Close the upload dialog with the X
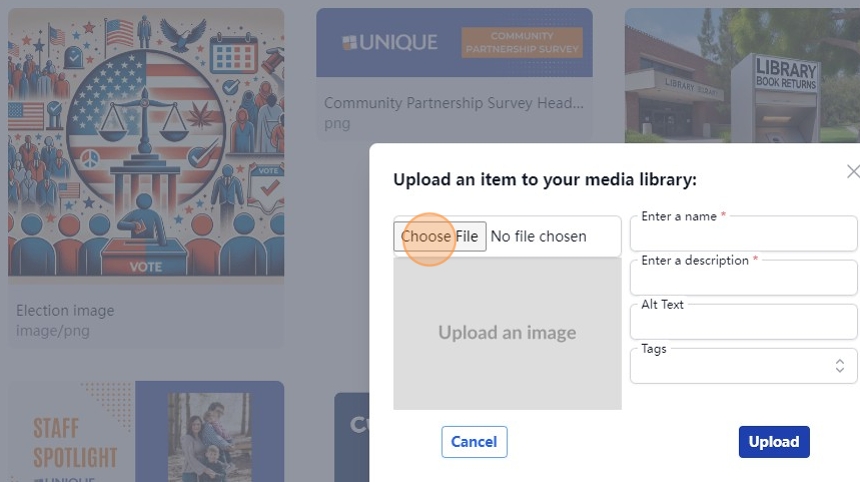 pyautogui.click(x=852, y=172)
